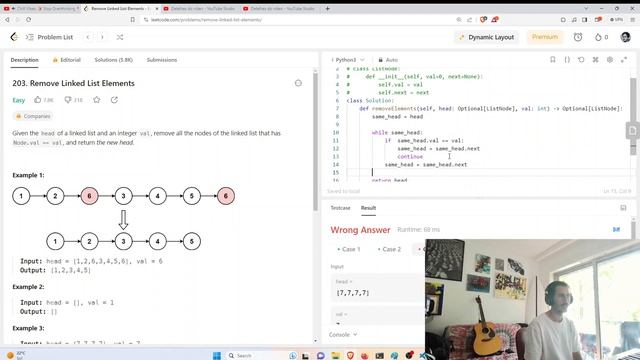Viewport: 640px width, 360px height.
Task: Switch to the Description tab
Action: click(x=24, y=60)
